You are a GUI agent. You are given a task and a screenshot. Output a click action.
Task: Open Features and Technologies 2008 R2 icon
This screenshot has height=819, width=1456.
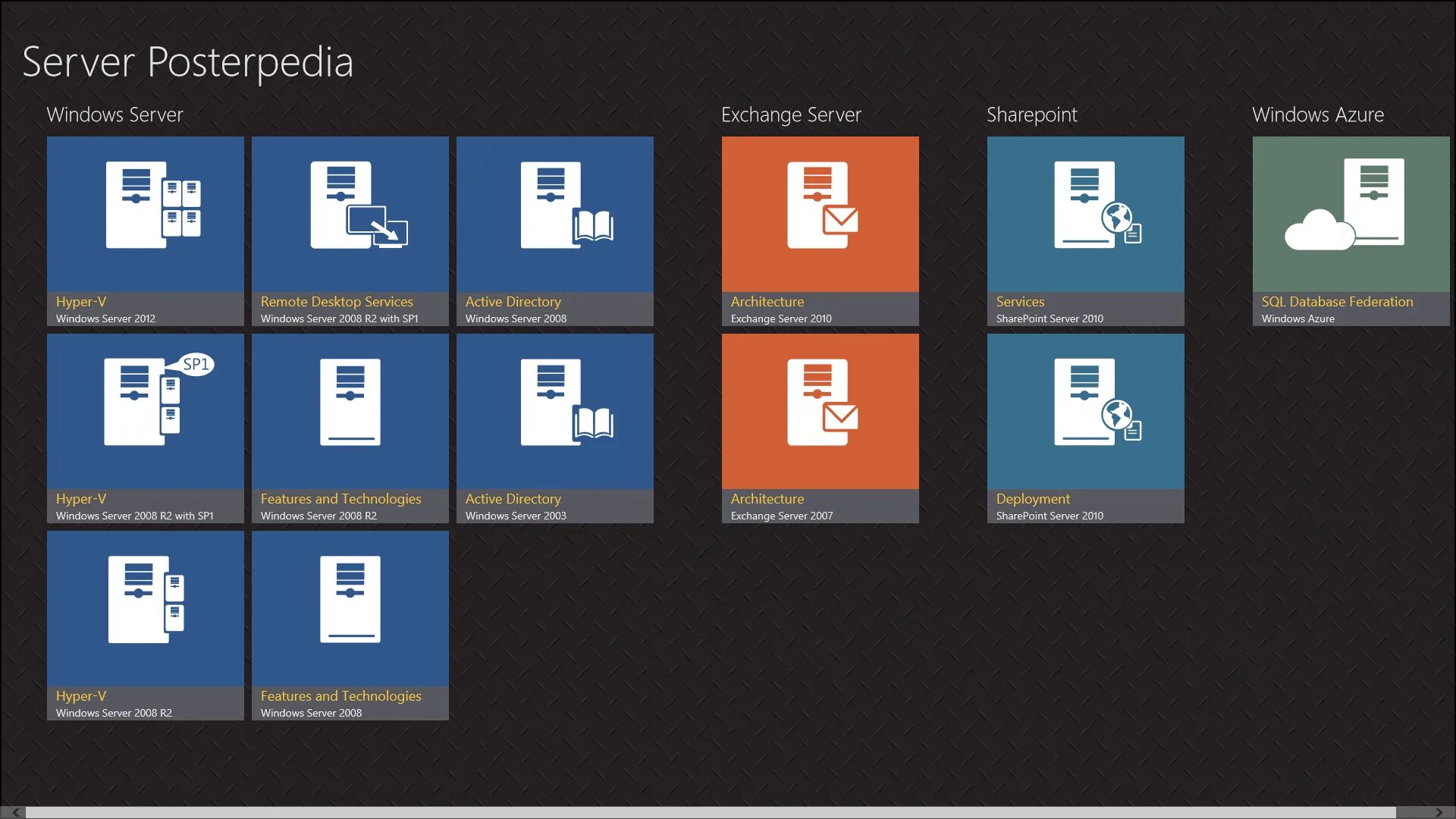click(x=350, y=402)
